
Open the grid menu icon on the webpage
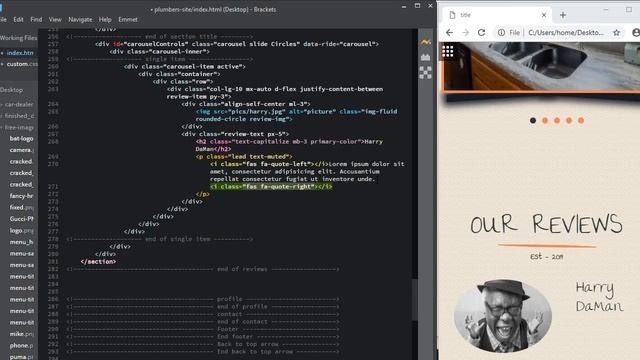[x=448, y=51]
